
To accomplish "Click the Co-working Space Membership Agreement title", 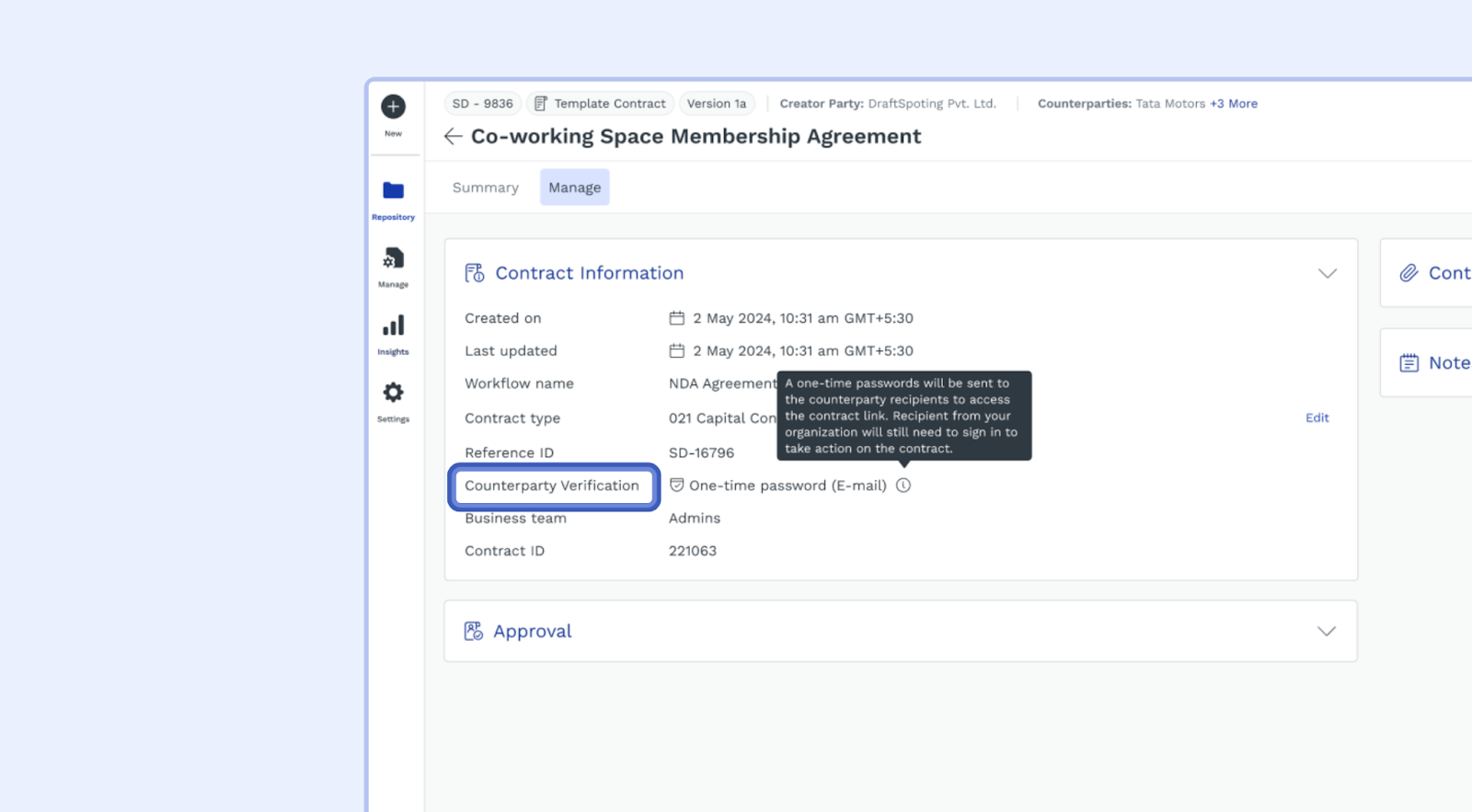I will click(x=696, y=137).
